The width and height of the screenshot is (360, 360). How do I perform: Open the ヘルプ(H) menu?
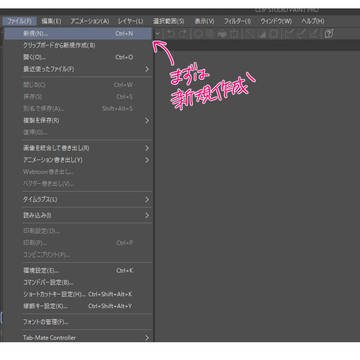click(x=312, y=21)
